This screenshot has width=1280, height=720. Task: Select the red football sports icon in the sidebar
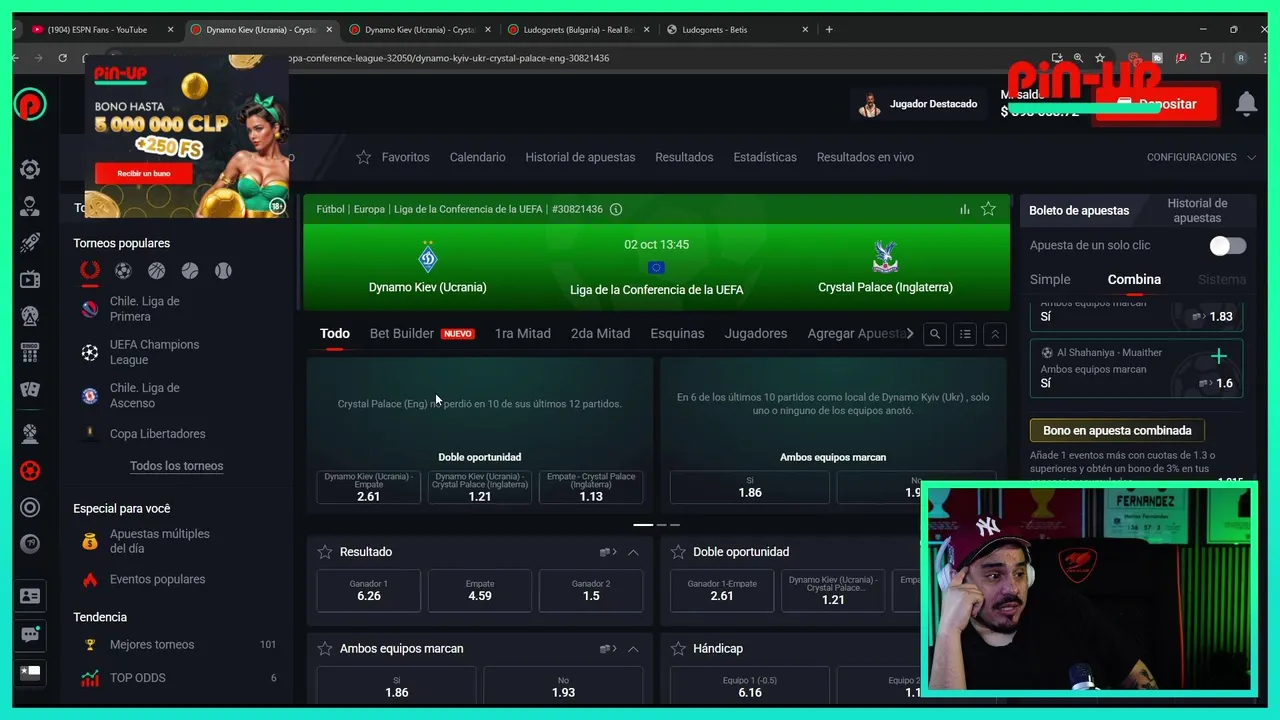[30, 470]
